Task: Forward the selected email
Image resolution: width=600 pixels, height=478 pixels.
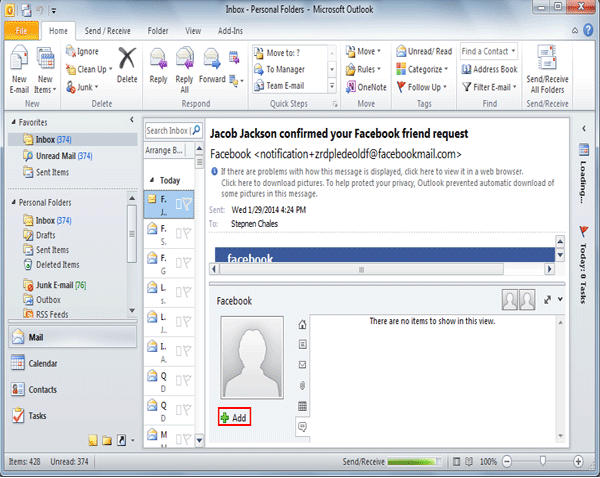Action: (x=212, y=66)
